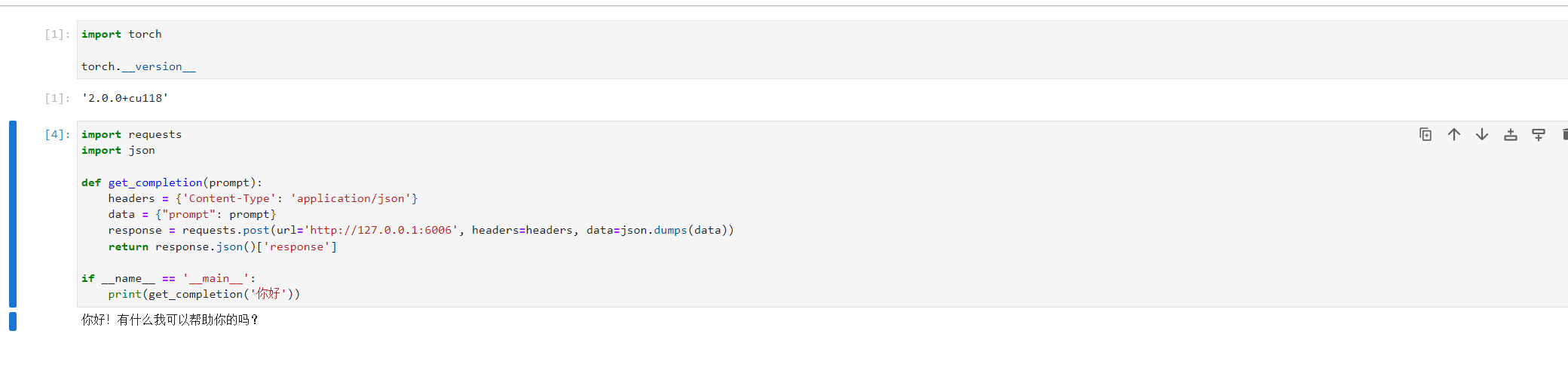Click the '2.0.0+cu118' output text
The image size is (1568, 392).
click(125, 98)
